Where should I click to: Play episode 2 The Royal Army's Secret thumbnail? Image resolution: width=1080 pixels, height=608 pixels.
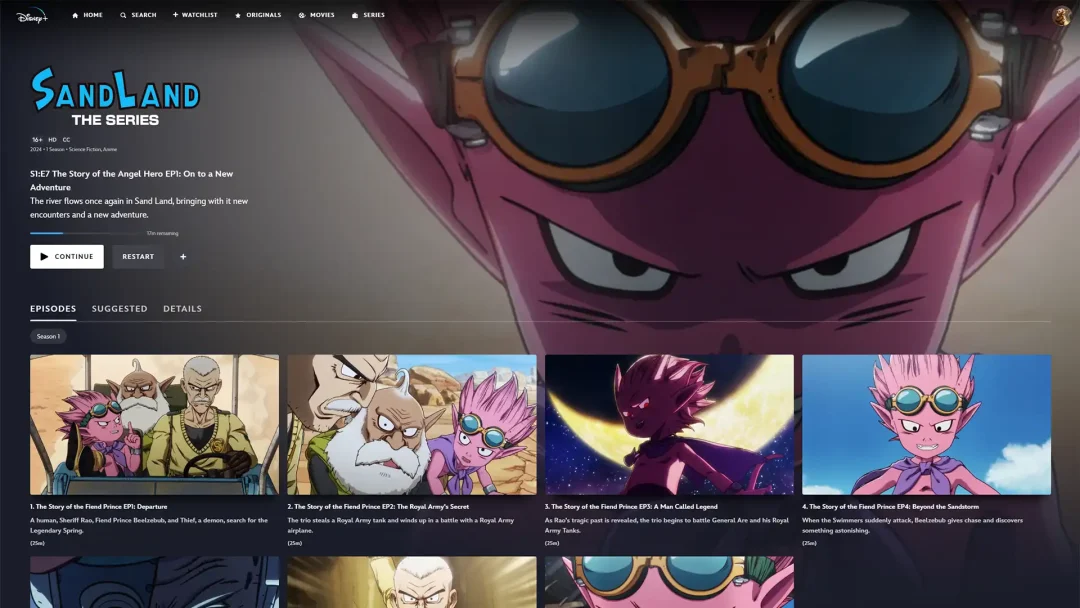tap(412, 425)
